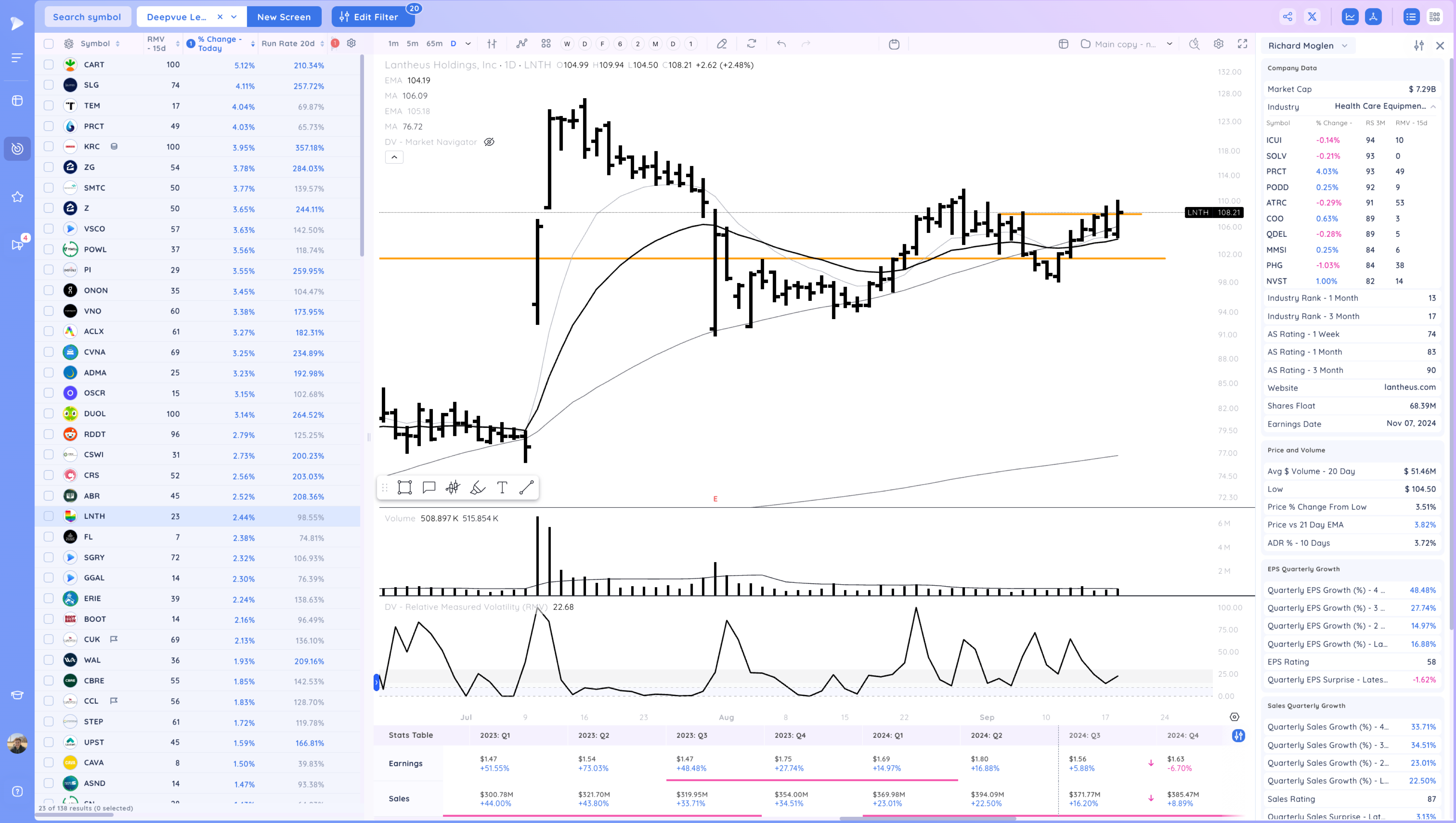Screen dimensions: 1456x823
Task: Select the 5m timeframe tab
Action: (412, 44)
